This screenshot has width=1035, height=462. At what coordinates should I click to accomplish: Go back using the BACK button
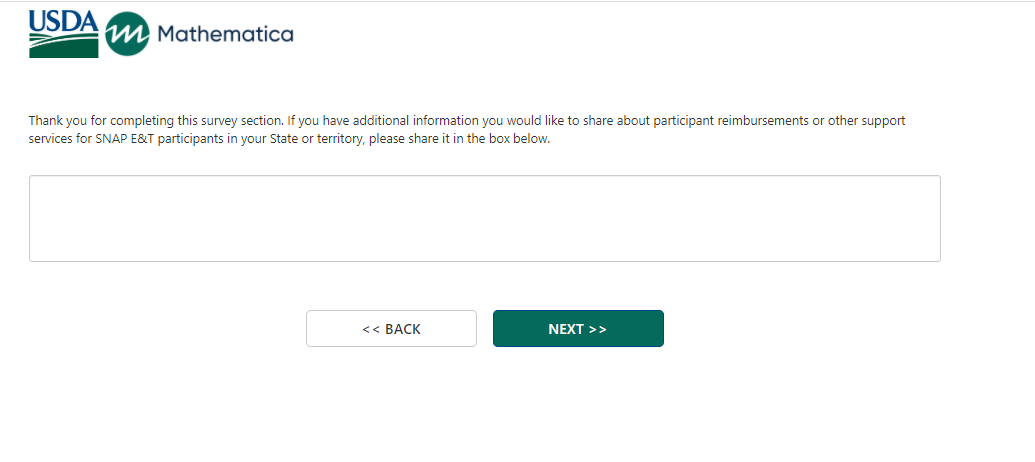(391, 329)
